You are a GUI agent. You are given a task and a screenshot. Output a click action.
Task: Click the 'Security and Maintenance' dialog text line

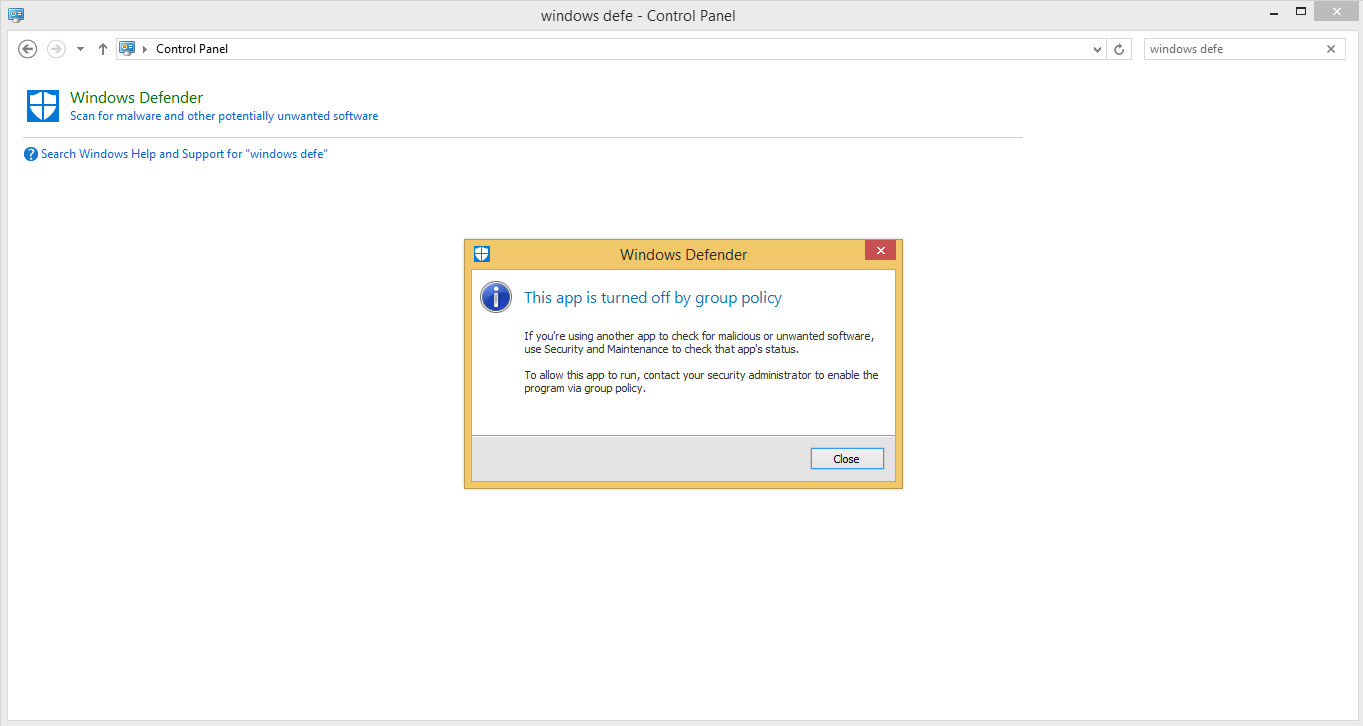coord(662,349)
